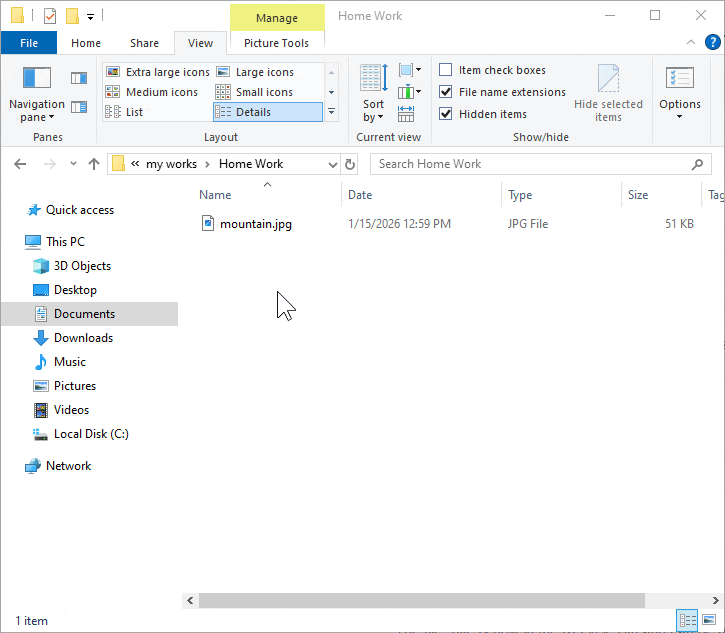Click Size all columns to fit icon
The height and width of the screenshot is (633, 725).
406,114
